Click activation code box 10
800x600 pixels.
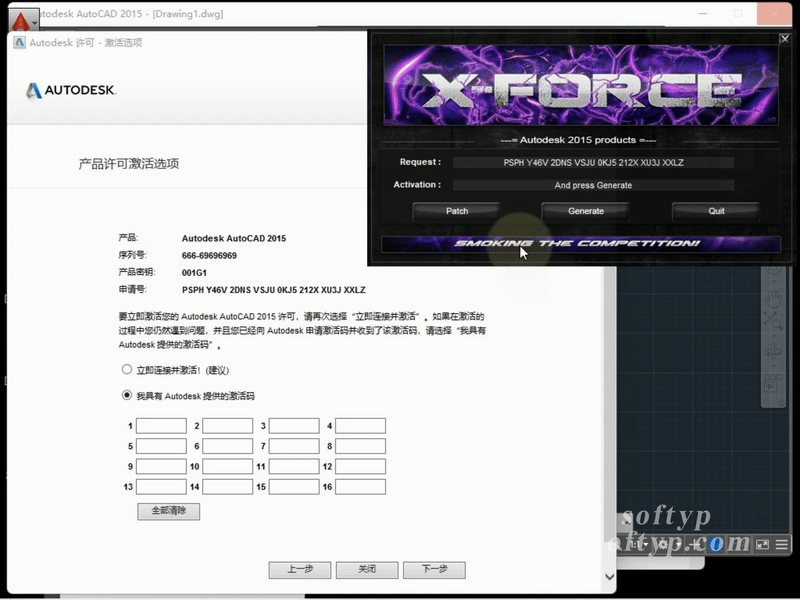coord(228,466)
